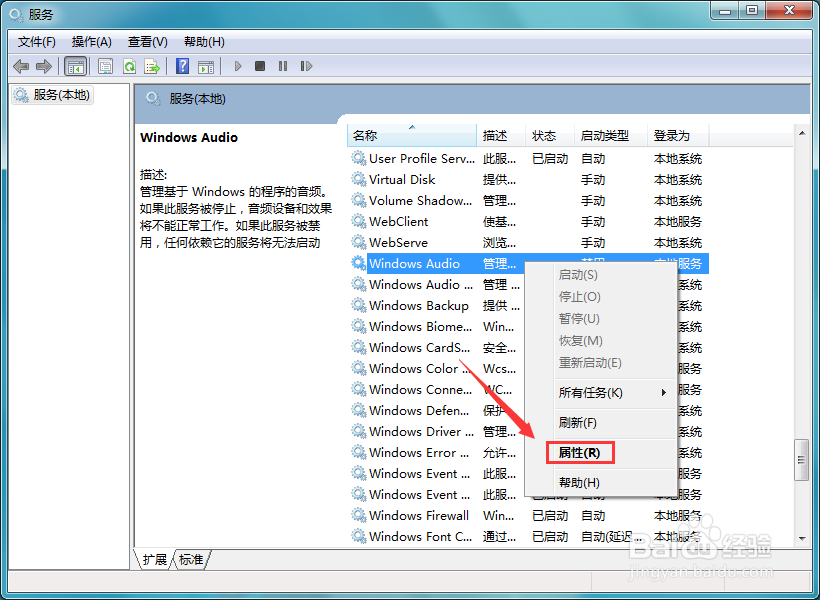Click gear icon beside WebClient
This screenshot has width=820, height=600.
358,221
